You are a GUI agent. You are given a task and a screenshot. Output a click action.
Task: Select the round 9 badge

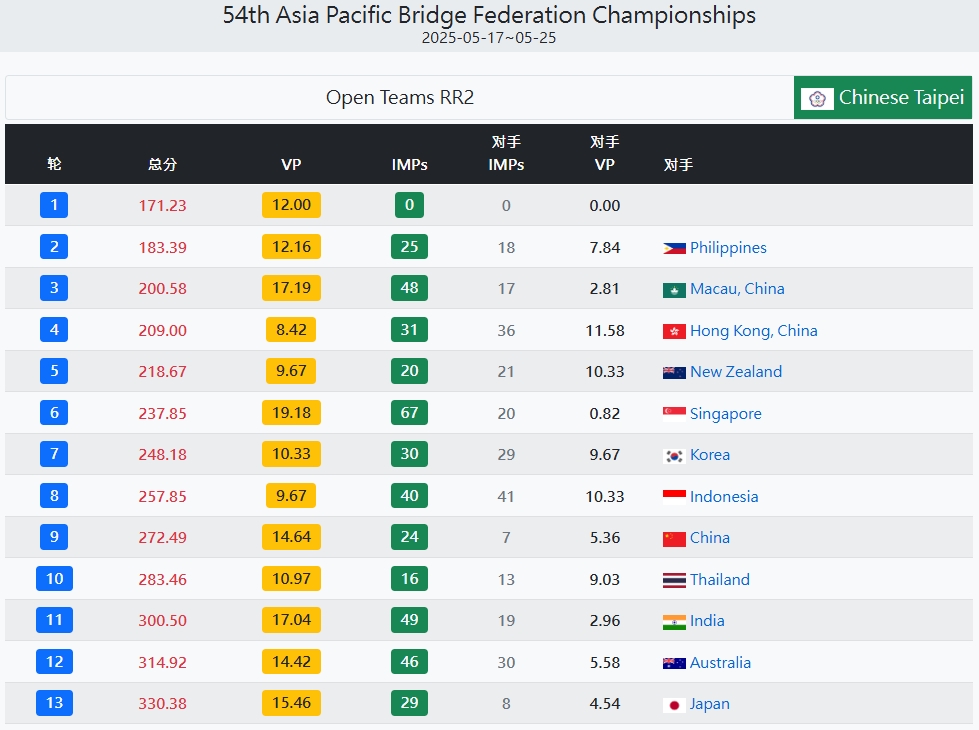[54, 537]
